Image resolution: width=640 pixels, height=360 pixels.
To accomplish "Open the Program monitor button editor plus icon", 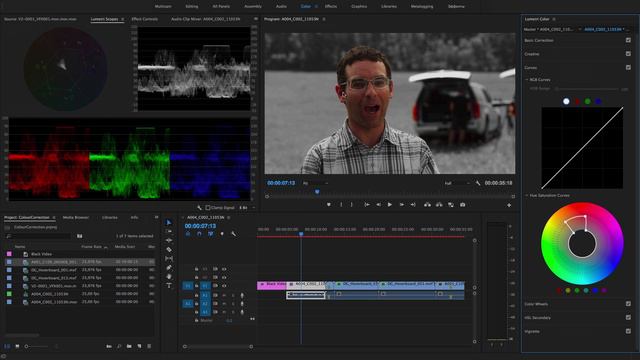I will pyautogui.click(x=509, y=205).
